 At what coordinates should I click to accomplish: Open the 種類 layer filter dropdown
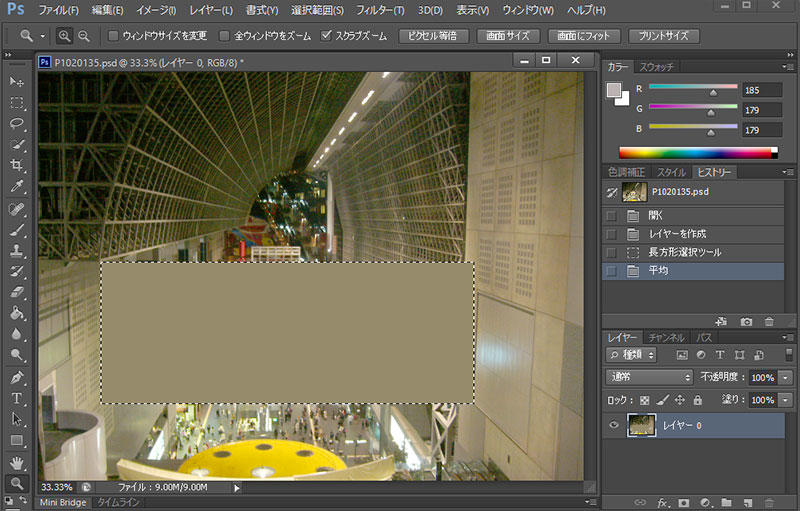(631, 354)
